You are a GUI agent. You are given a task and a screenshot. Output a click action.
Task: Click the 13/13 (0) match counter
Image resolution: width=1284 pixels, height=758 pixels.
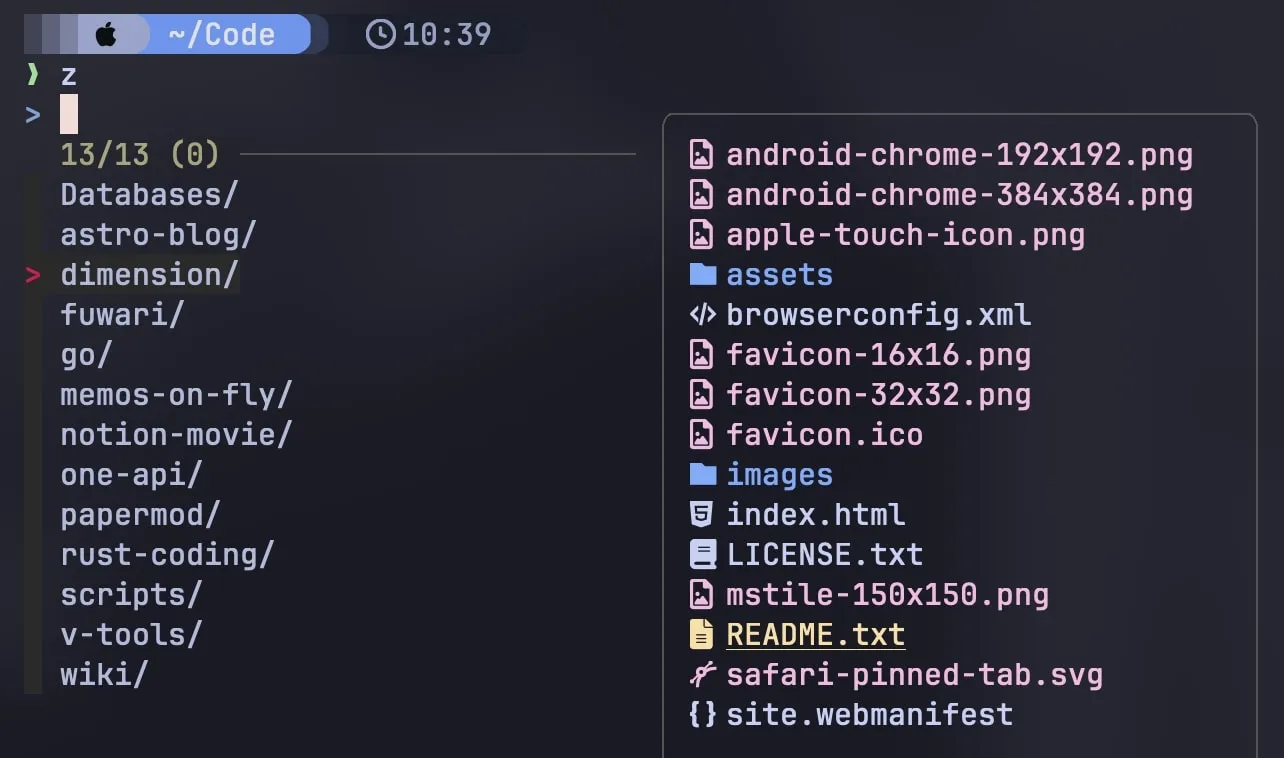(x=139, y=155)
